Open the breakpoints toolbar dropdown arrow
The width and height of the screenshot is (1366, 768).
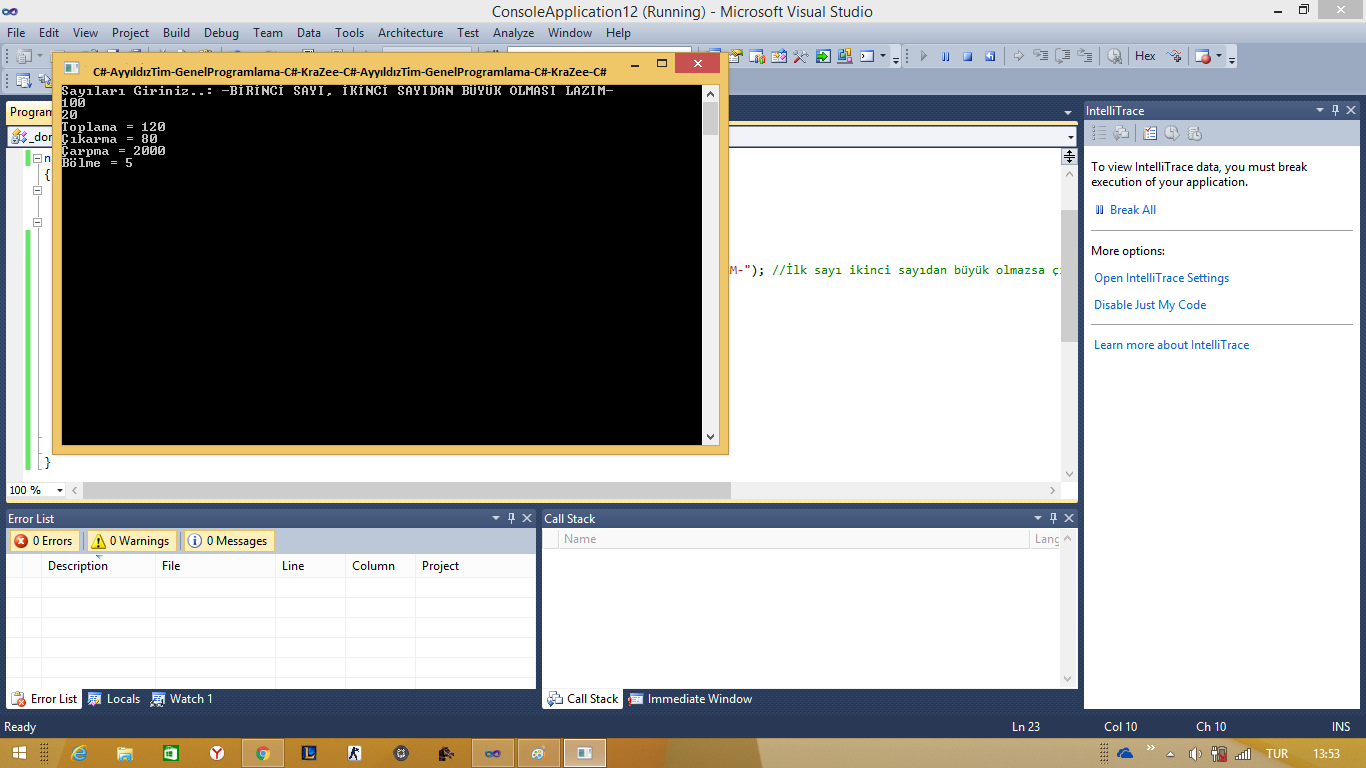(x=1218, y=56)
